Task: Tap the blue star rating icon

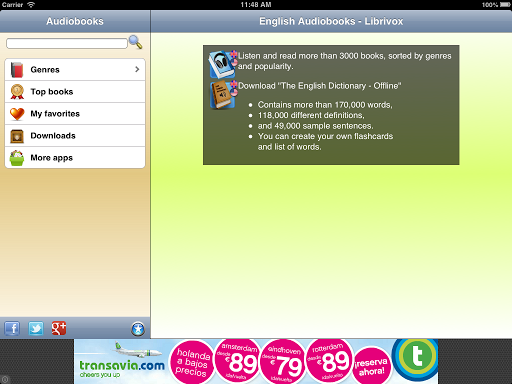Action: tap(138, 329)
